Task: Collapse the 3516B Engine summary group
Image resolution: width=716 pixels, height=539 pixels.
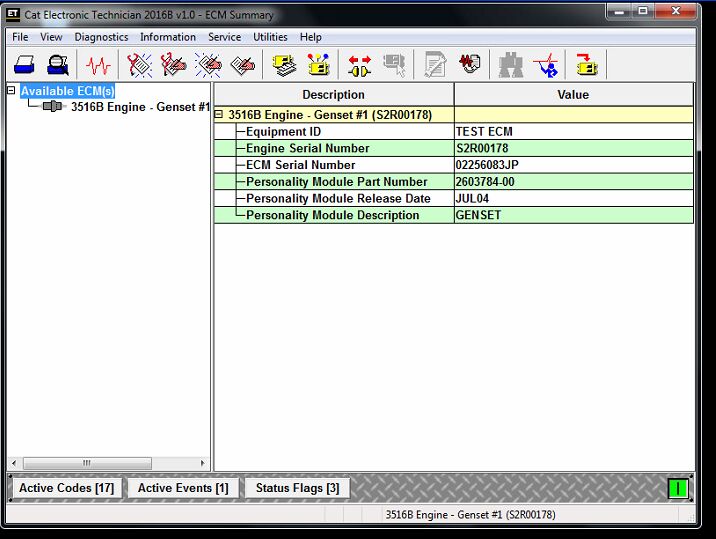Action: (219, 114)
